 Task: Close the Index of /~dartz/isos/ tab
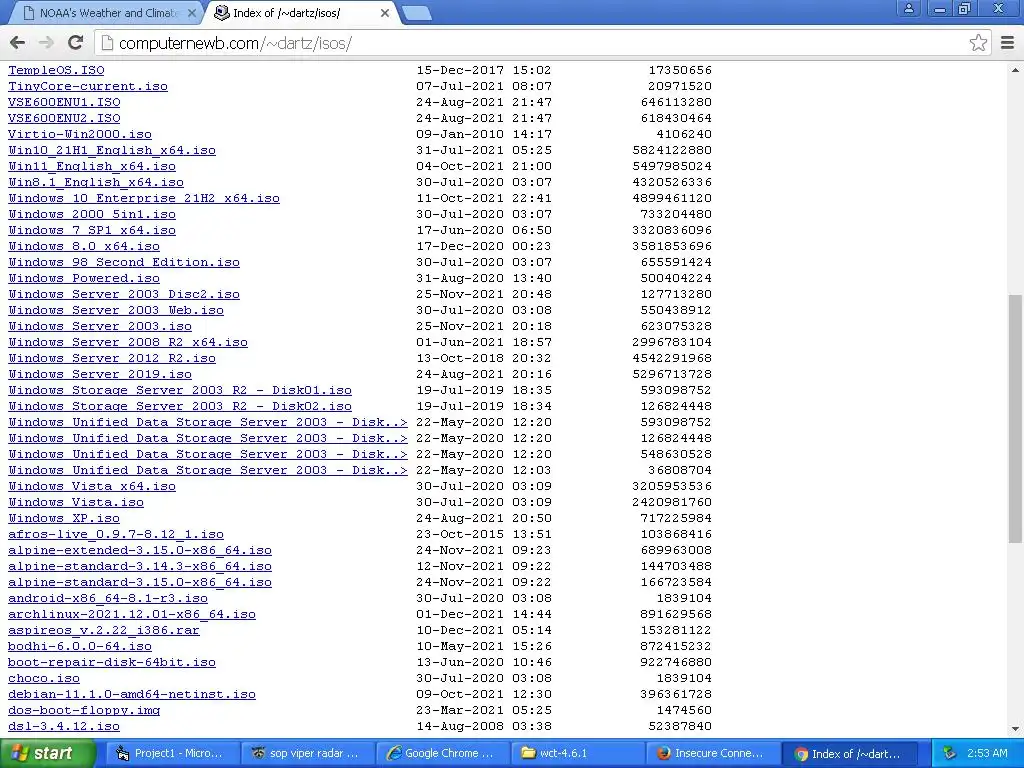click(x=385, y=13)
